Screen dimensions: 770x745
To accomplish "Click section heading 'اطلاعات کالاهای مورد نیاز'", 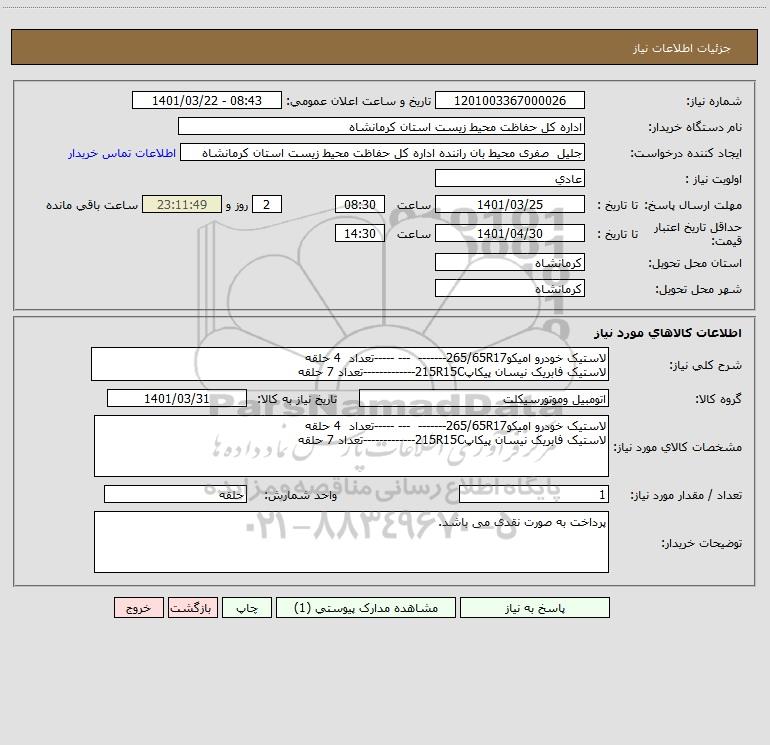I will pos(668,333).
